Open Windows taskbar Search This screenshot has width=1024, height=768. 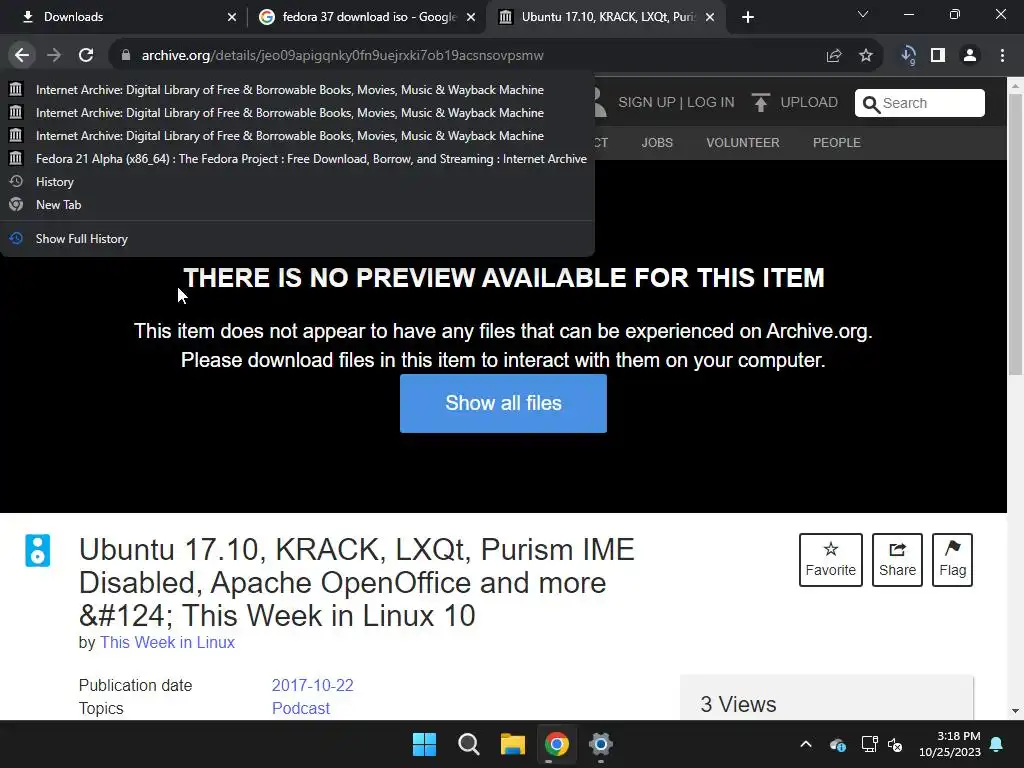click(x=468, y=744)
